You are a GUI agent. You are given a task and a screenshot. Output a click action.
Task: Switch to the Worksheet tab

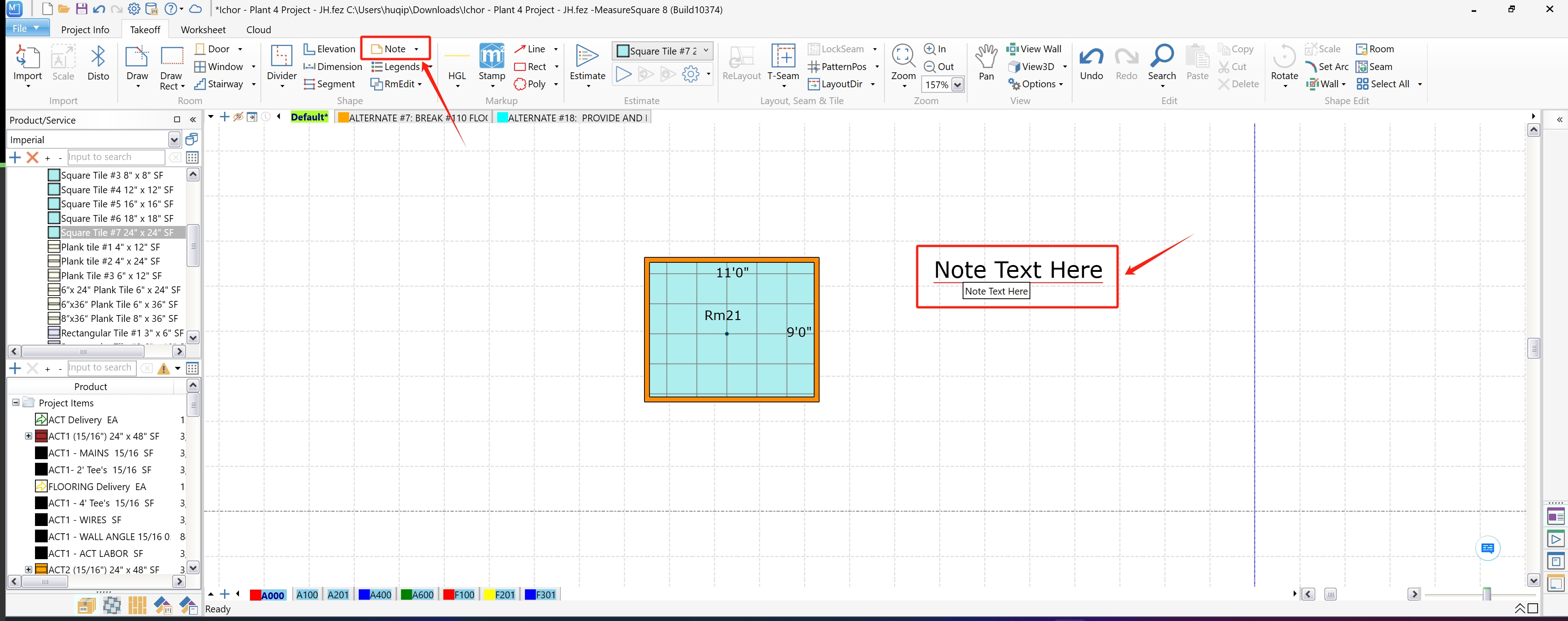tap(203, 30)
